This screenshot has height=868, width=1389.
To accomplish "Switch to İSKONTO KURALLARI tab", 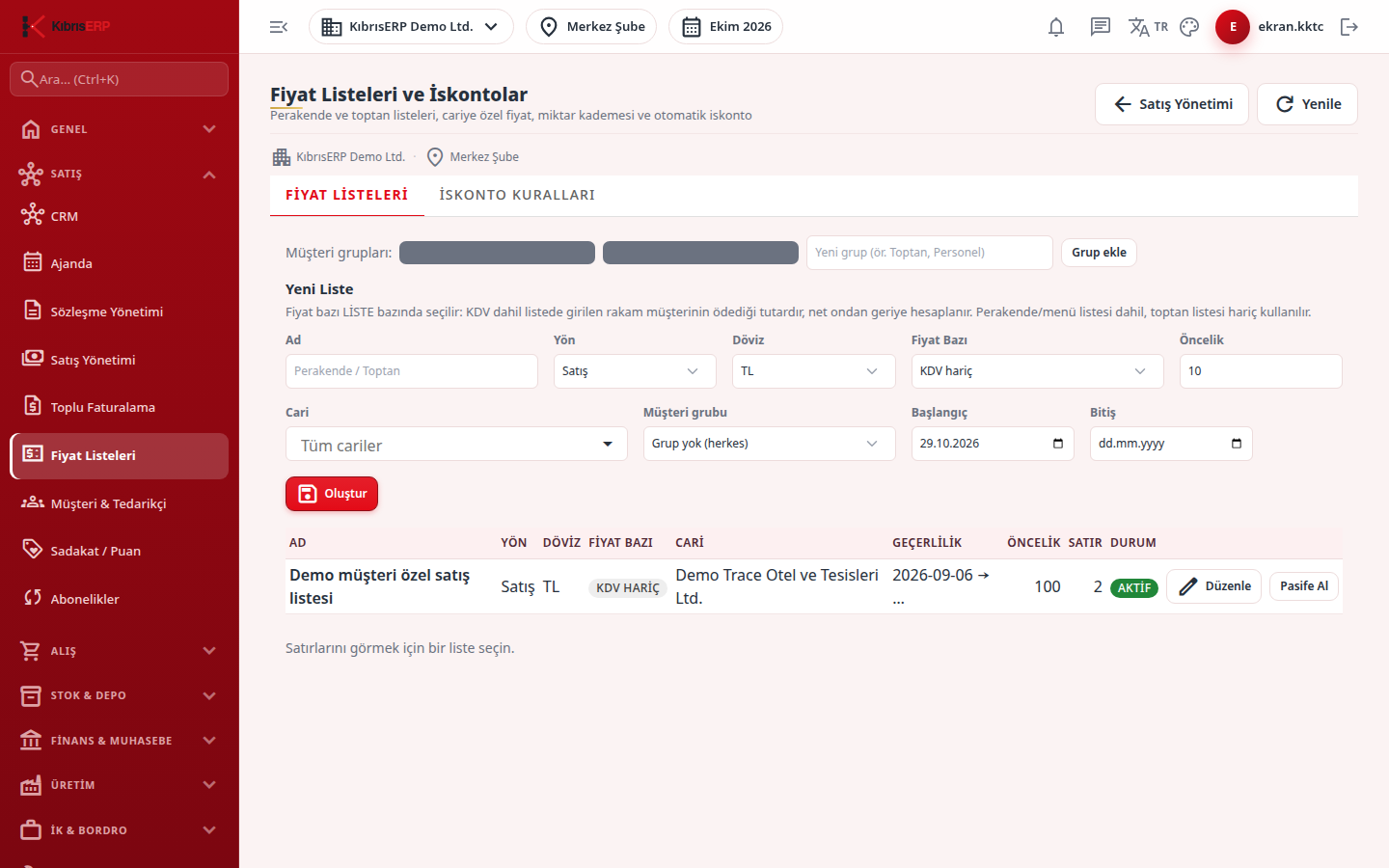I will pos(517,195).
